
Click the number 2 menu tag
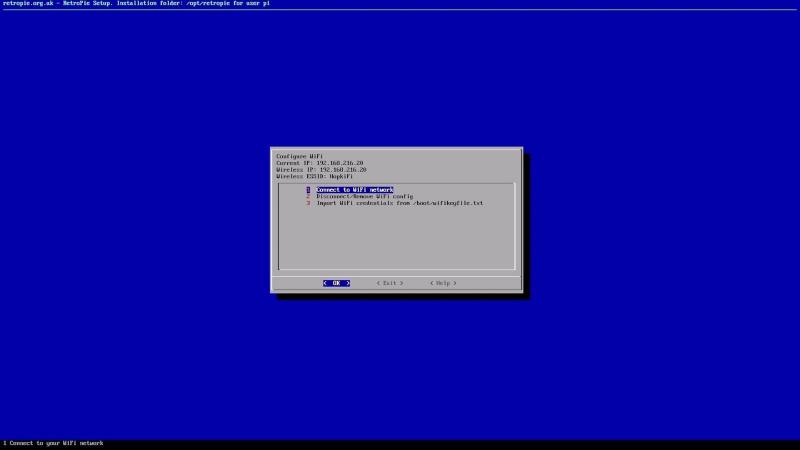pyautogui.click(x=309, y=196)
